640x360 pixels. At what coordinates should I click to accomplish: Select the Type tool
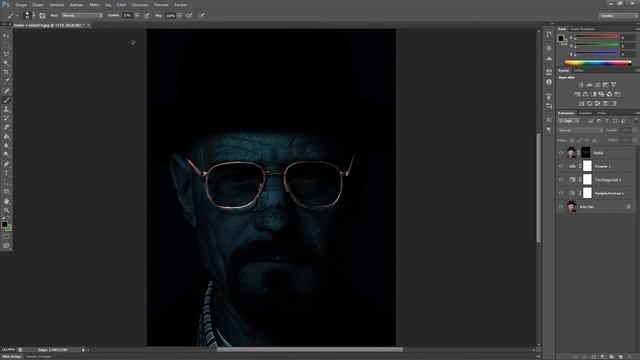pyautogui.click(x=6, y=173)
